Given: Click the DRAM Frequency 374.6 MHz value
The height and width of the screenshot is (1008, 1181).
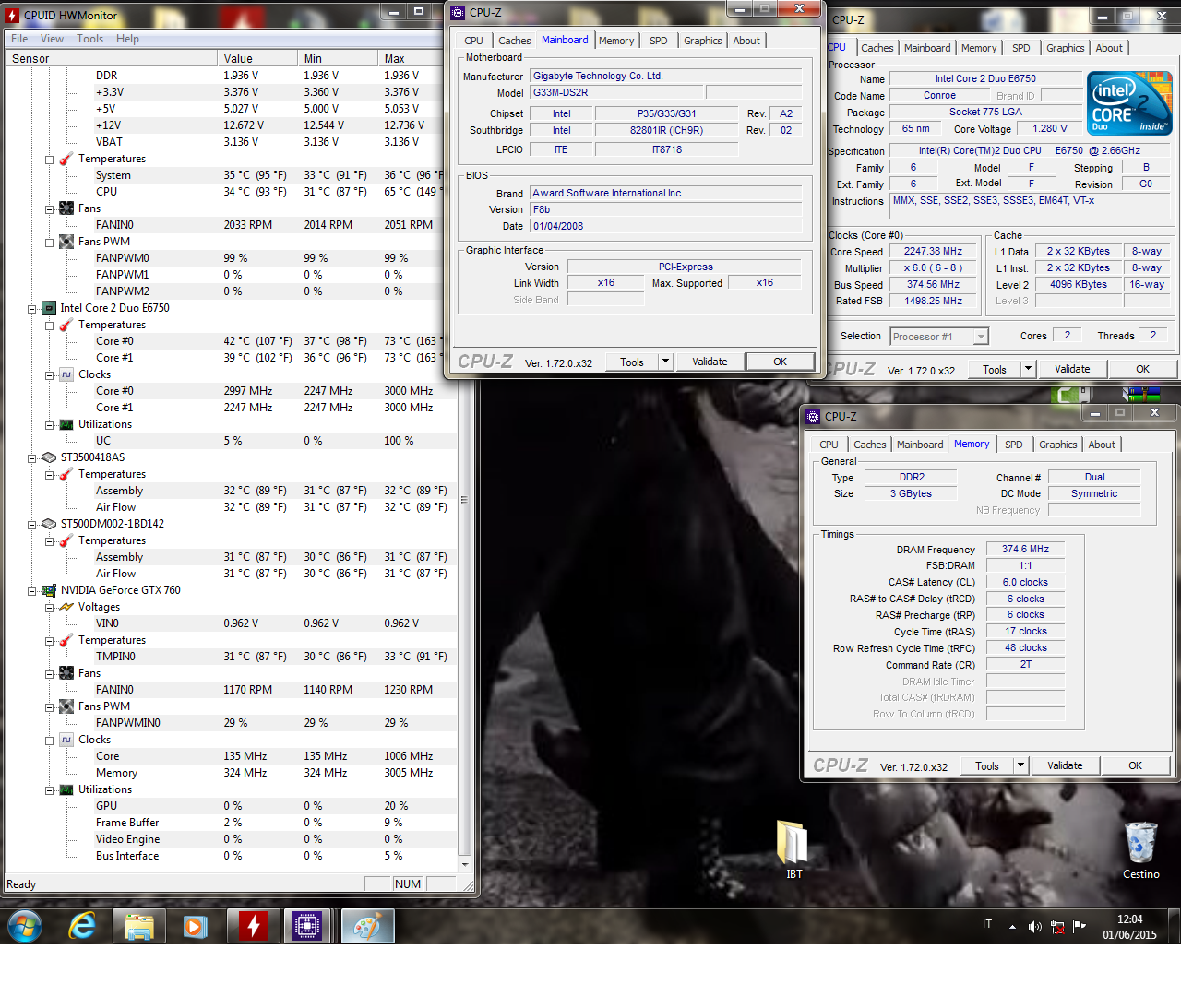Looking at the screenshot, I should [x=1025, y=549].
